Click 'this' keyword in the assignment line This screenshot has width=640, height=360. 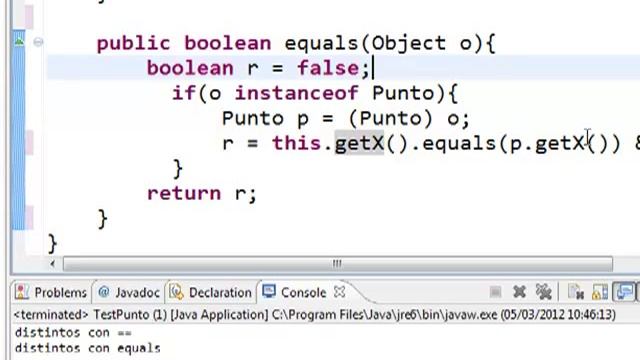297,143
